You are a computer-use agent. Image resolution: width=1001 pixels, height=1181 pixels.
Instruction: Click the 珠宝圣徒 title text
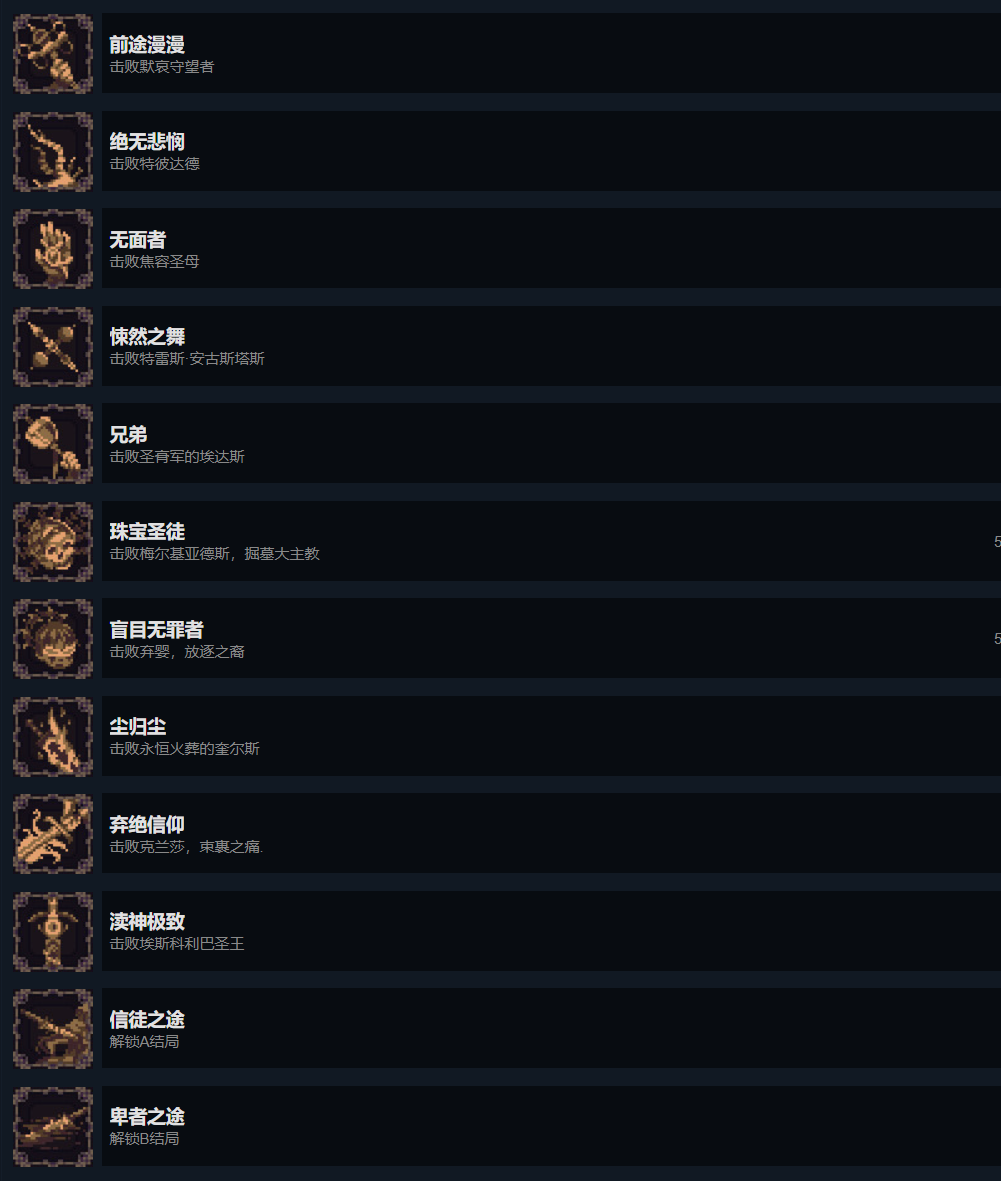[147, 532]
